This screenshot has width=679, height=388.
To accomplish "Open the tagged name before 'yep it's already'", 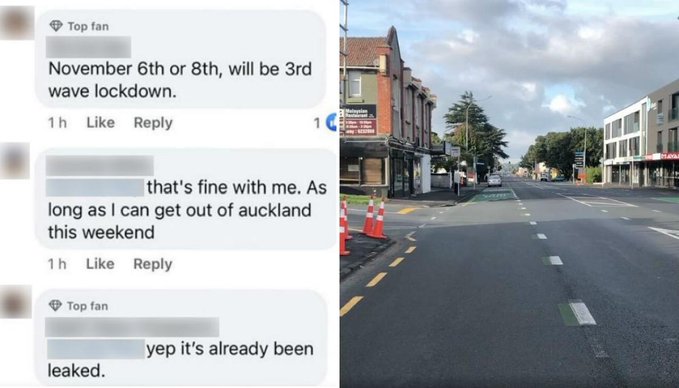I will click(96, 349).
